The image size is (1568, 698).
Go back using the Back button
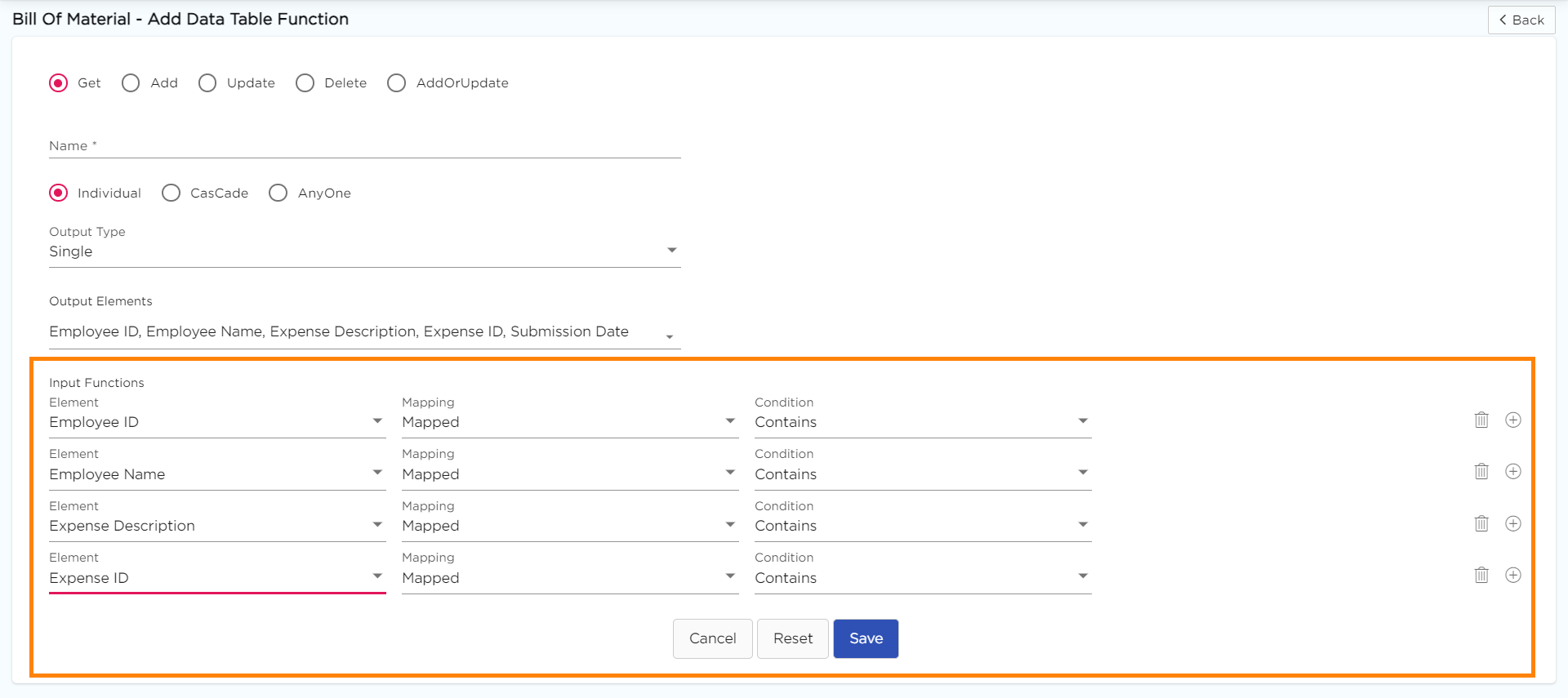point(1521,20)
